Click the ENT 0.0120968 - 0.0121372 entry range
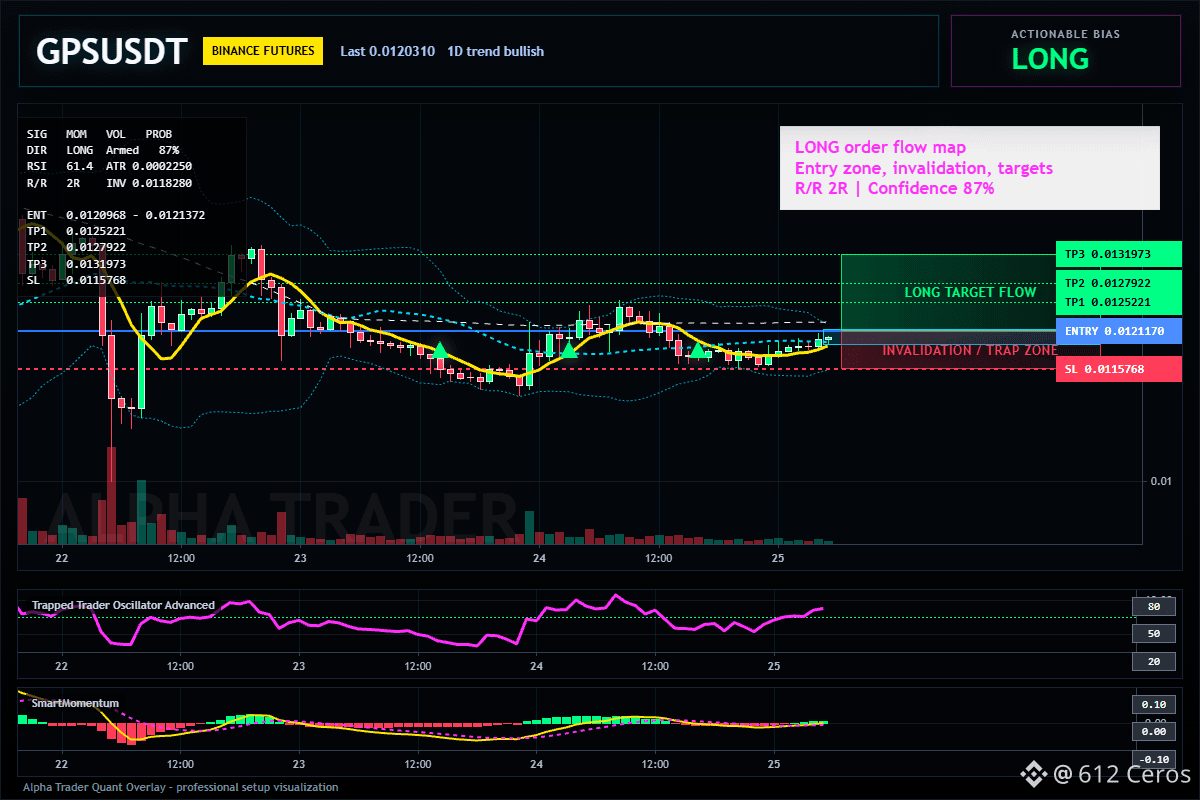1200x800 pixels. [116, 215]
